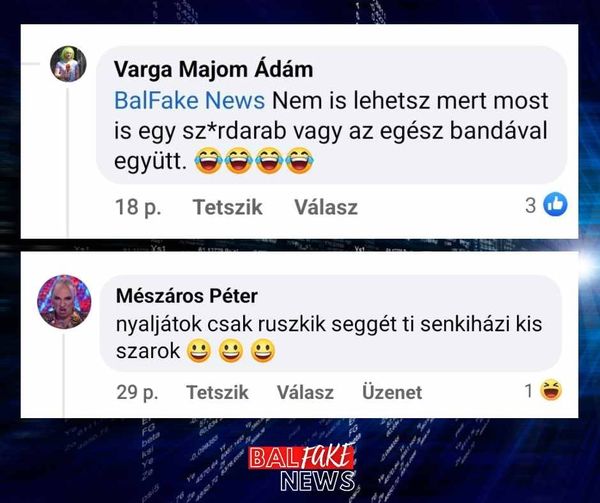Image resolution: width=600 pixels, height=503 pixels.
Task: Open the tagged BalFake News mention link
Action: pos(189,101)
